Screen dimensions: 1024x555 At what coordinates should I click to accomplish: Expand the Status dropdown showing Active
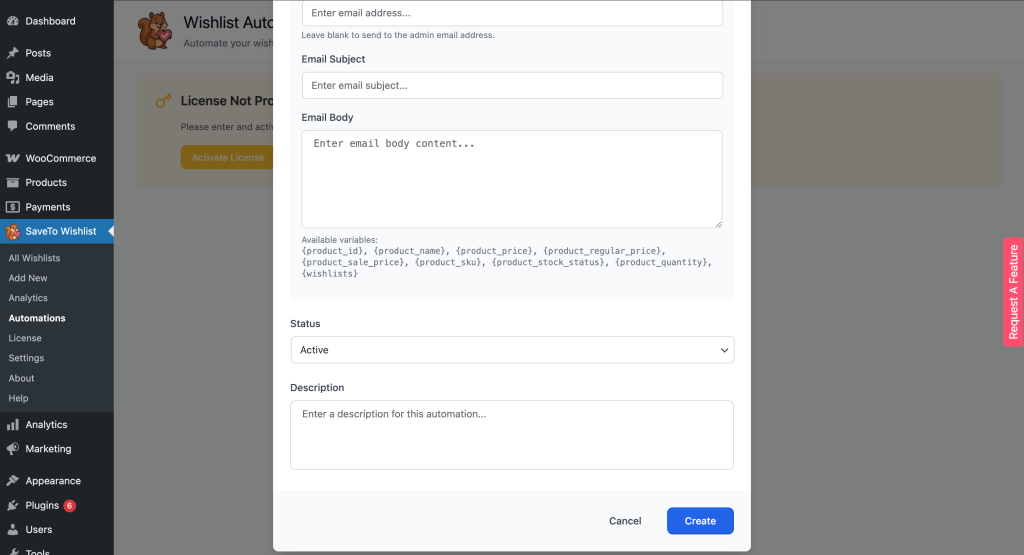point(511,350)
